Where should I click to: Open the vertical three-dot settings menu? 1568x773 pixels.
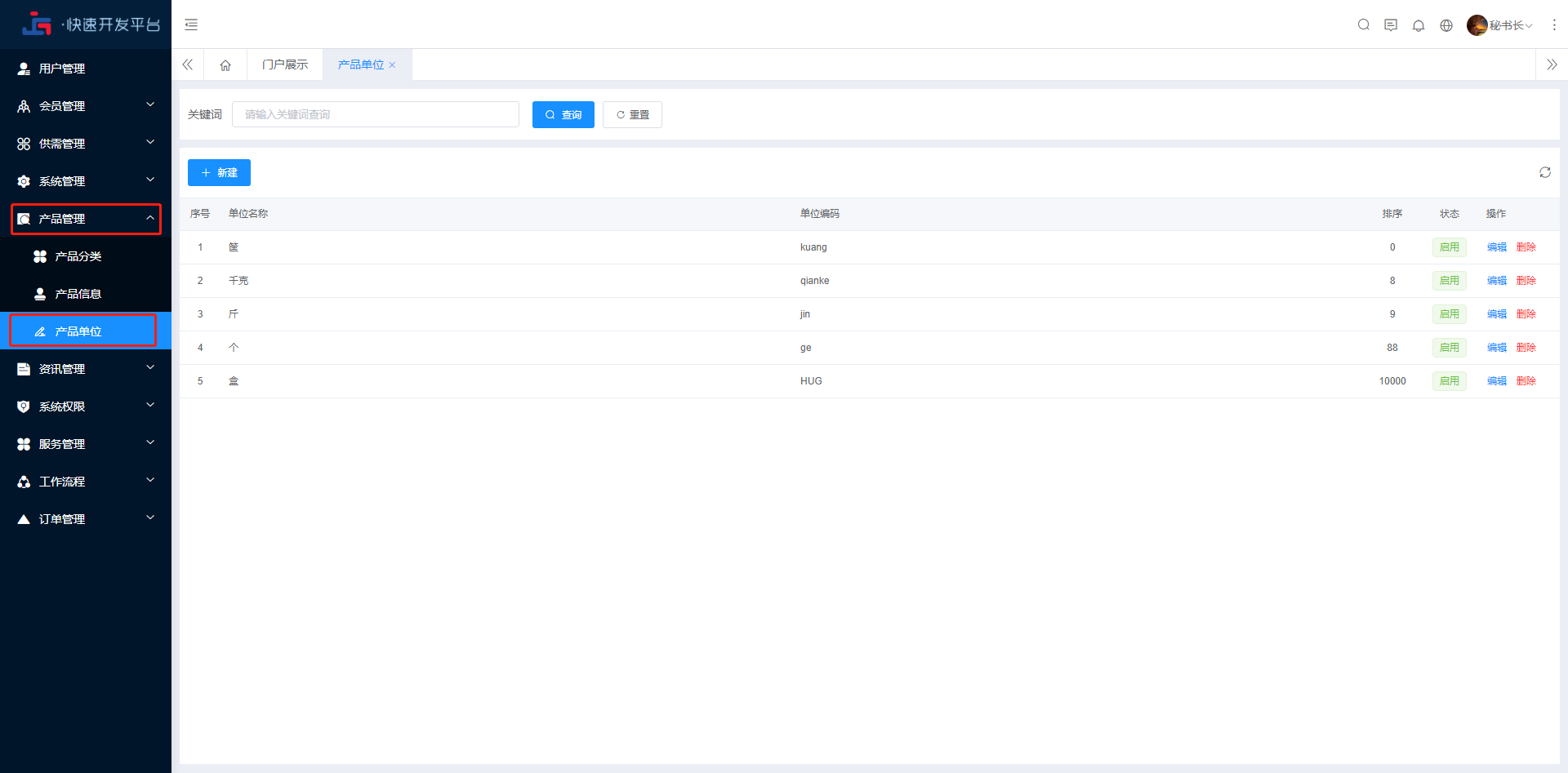click(x=1554, y=25)
